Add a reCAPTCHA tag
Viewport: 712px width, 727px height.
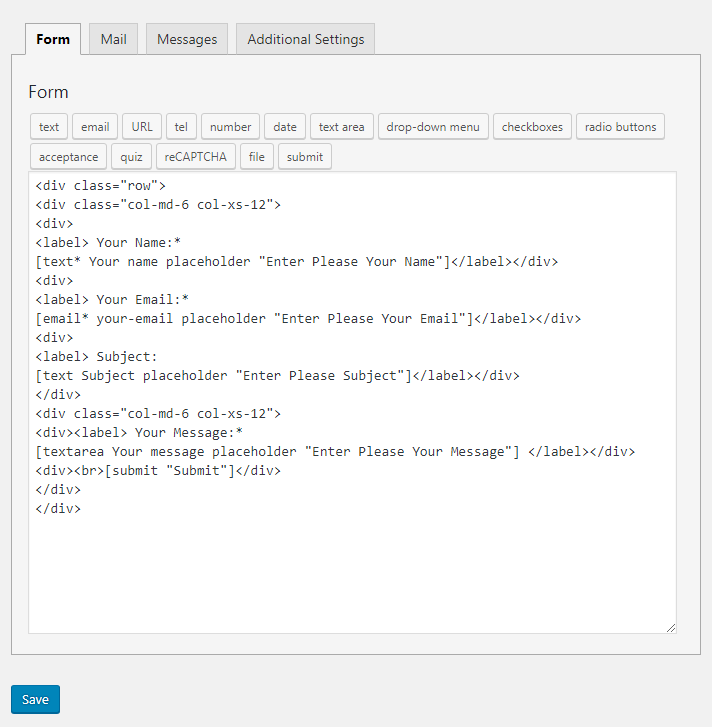point(196,157)
